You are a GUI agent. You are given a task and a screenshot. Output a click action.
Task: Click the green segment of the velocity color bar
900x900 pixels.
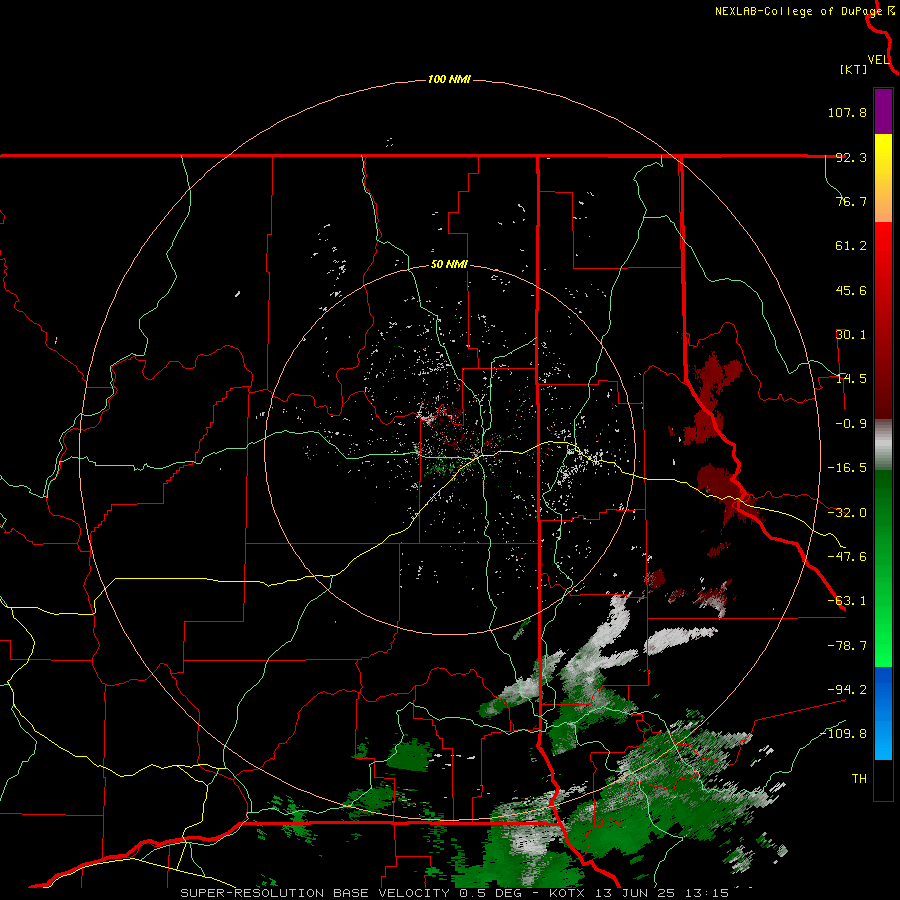click(x=883, y=568)
